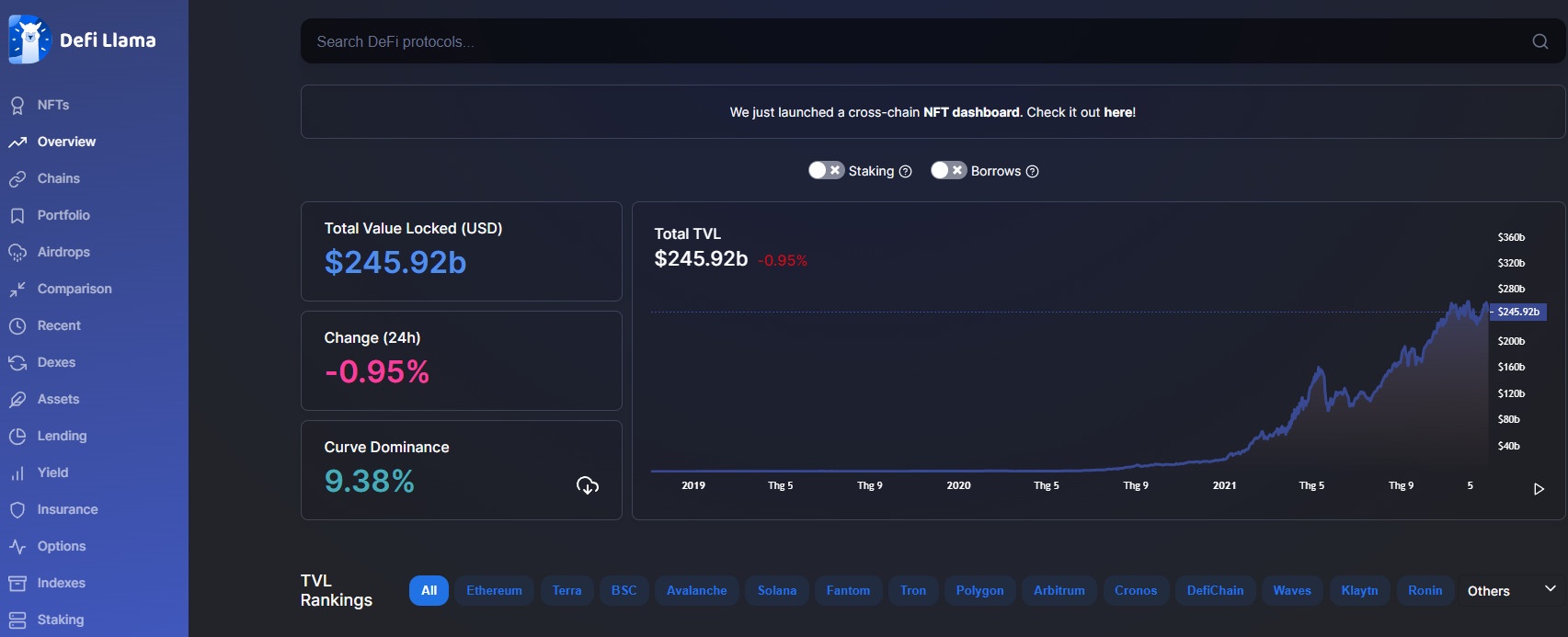This screenshot has width=1568, height=637.
Task: Focus the Search DeFi protocols field
Action: point(910,41)
